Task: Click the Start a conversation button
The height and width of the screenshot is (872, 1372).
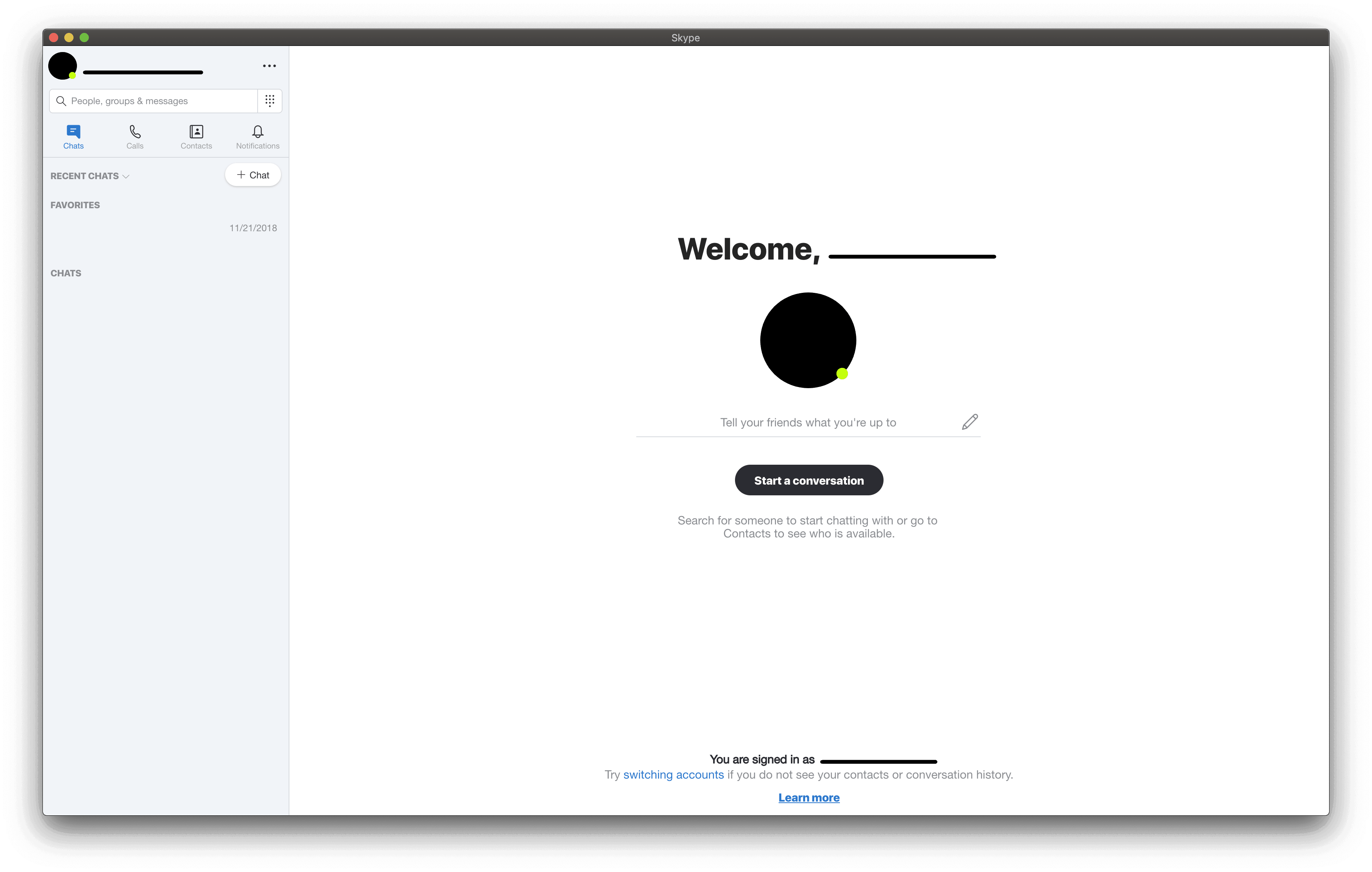Action: coord(809,480)
